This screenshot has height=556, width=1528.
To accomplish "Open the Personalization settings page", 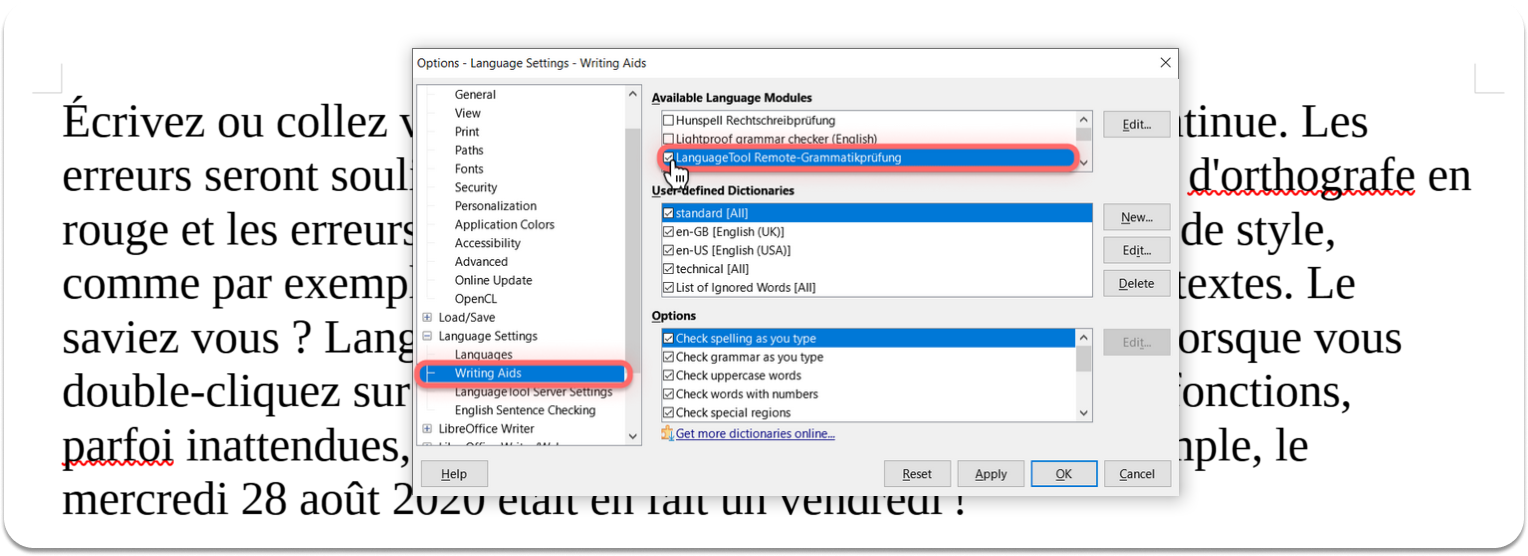I will click(x=496, y=206).
